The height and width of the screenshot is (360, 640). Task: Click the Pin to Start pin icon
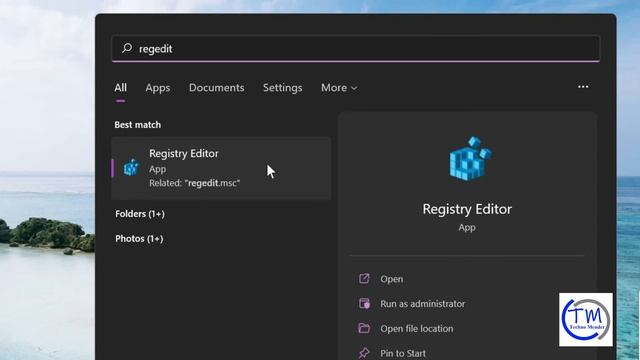364,353
